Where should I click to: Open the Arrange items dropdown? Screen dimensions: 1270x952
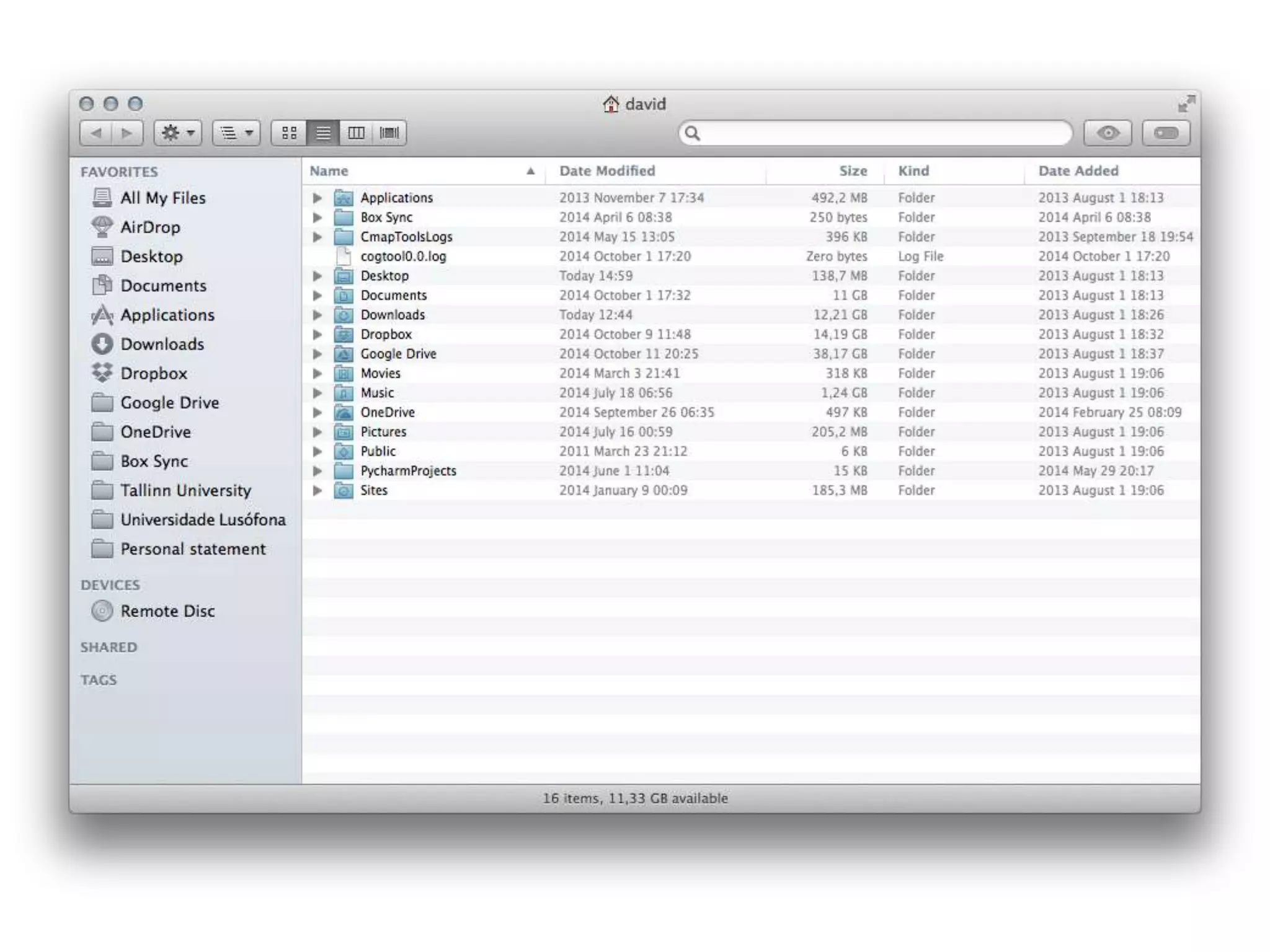pos(236,133)
